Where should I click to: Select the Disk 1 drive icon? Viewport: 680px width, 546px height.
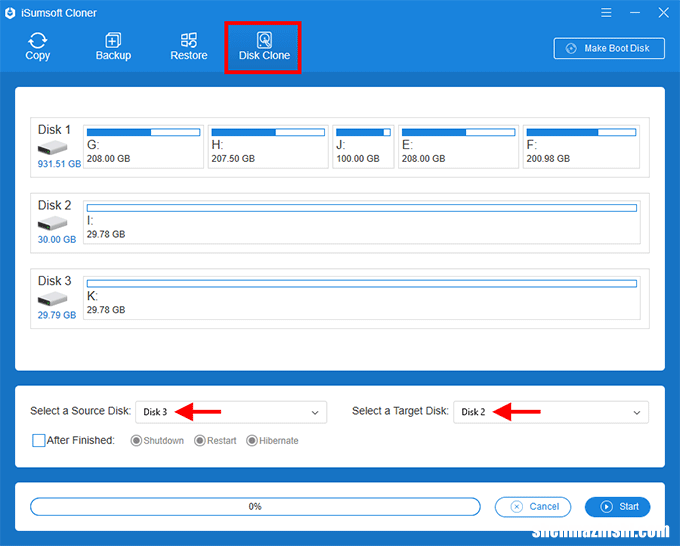pos(52,148)
